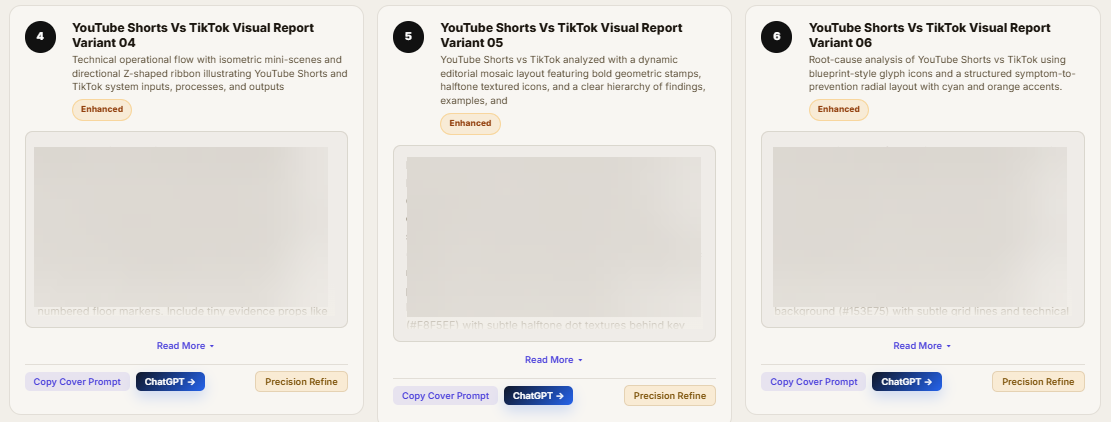Click Precision Refine on Variant 04 card
Viewport: 1111px width, 422px height.
[301, 382]
